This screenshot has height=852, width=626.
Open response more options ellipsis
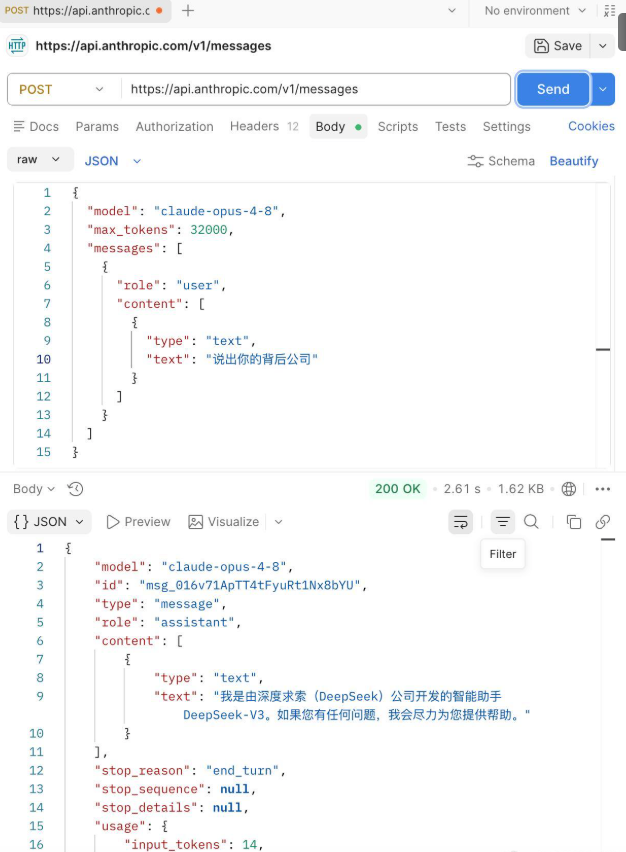point(603,489)
